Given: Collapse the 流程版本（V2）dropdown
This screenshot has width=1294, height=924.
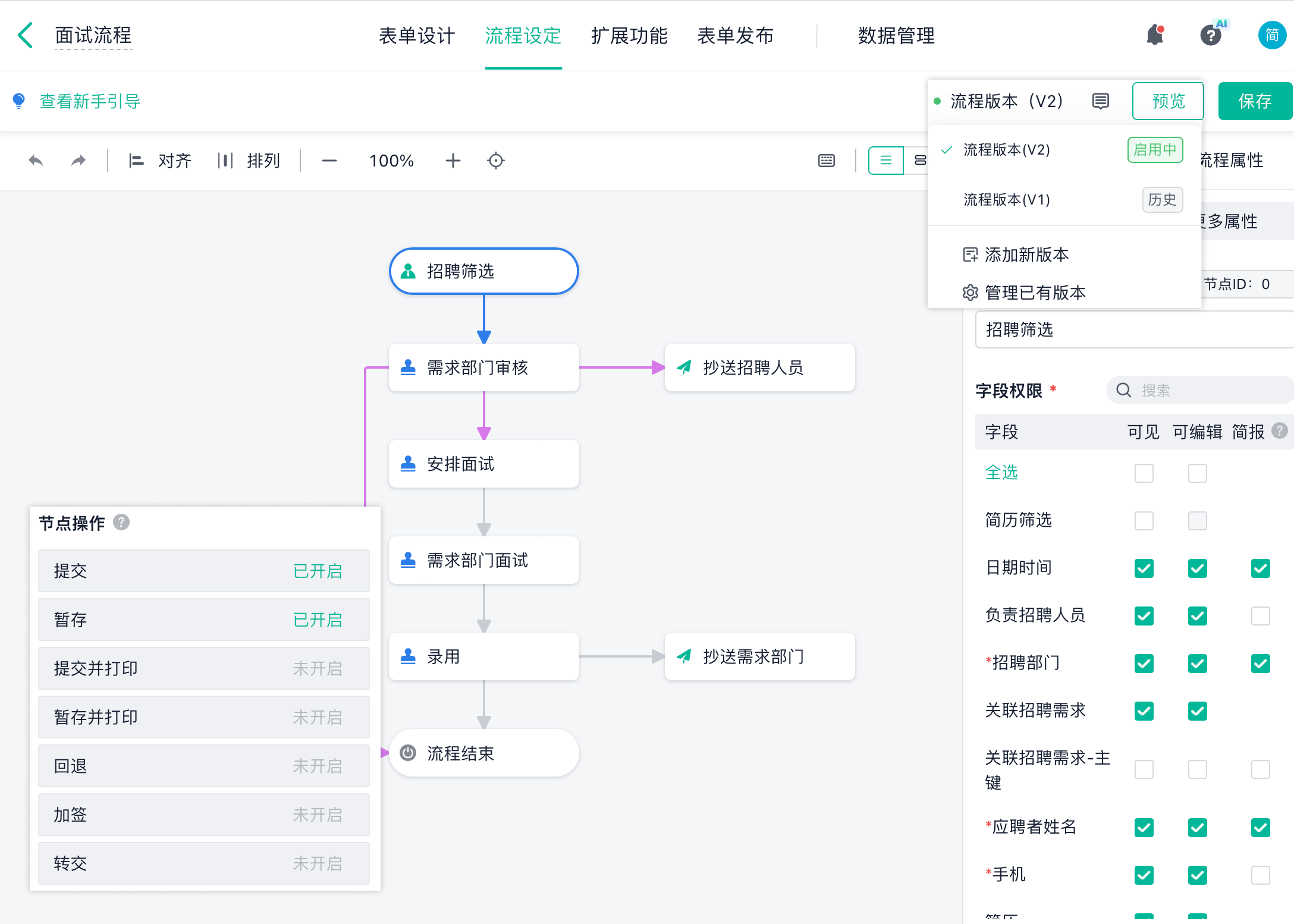Looking at the screenshot, I should tap(1006, 101).
